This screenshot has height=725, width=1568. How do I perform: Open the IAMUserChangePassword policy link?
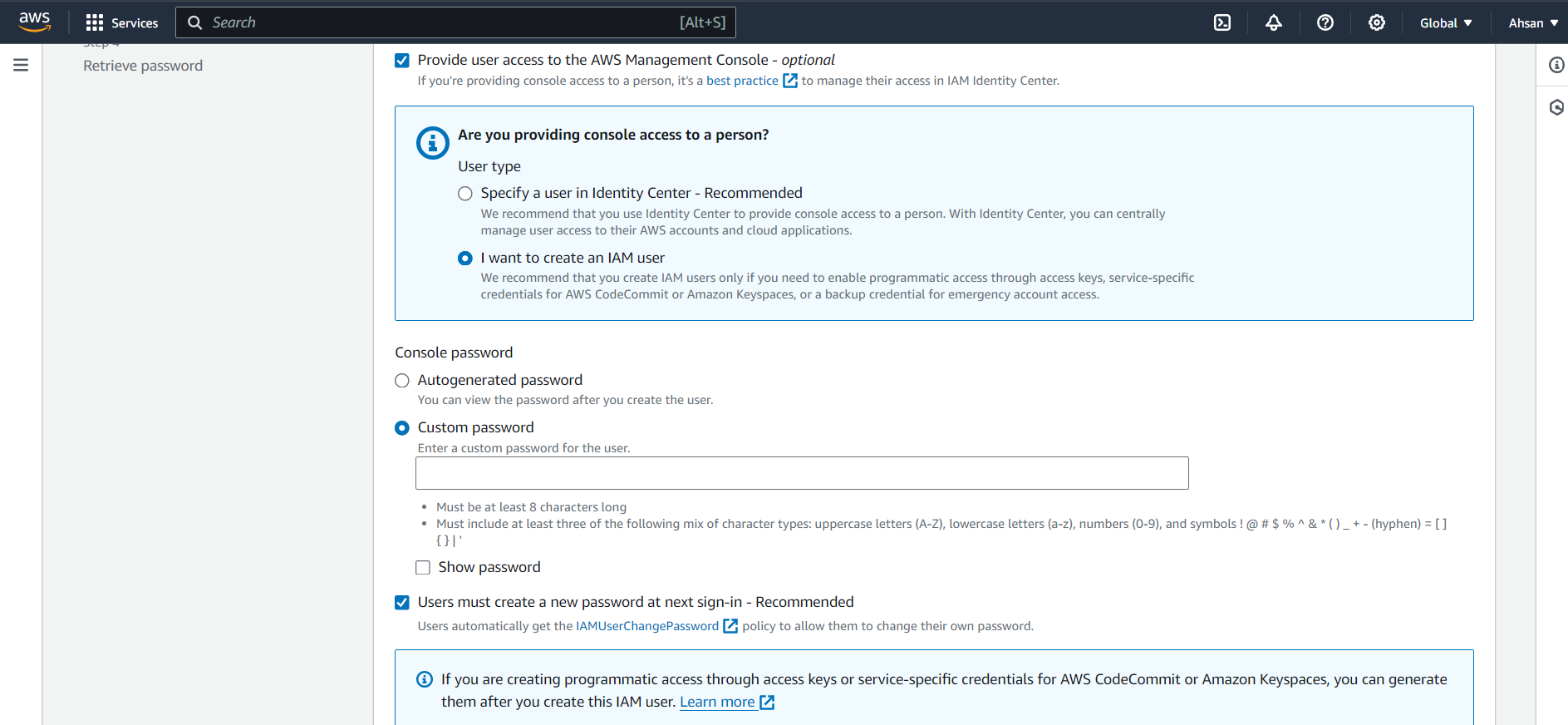click(647, 626)
